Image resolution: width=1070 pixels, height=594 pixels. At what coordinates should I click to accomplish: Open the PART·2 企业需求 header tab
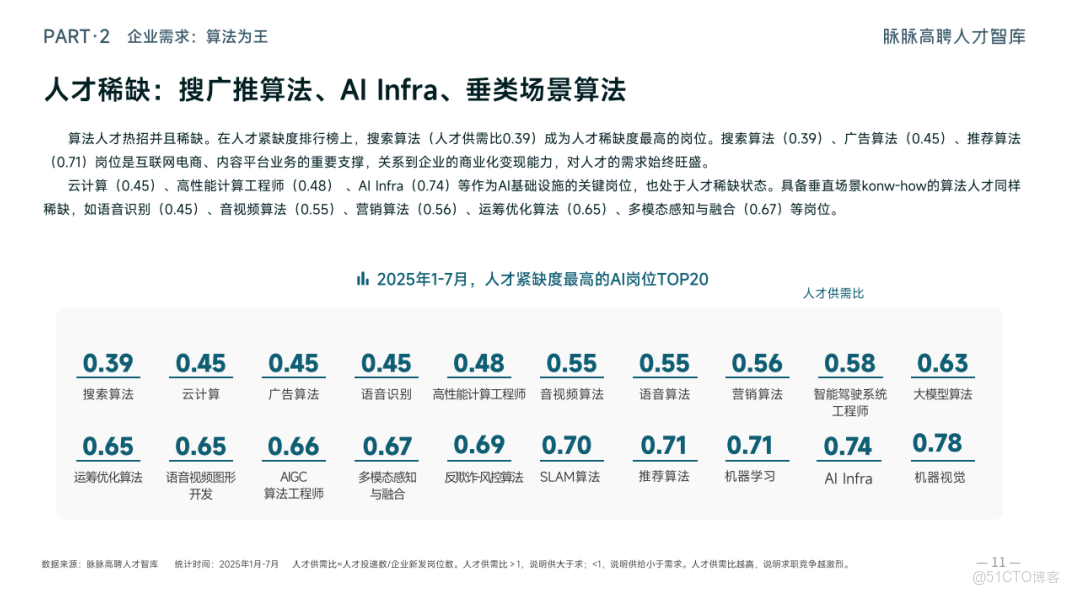pos(155,36)
